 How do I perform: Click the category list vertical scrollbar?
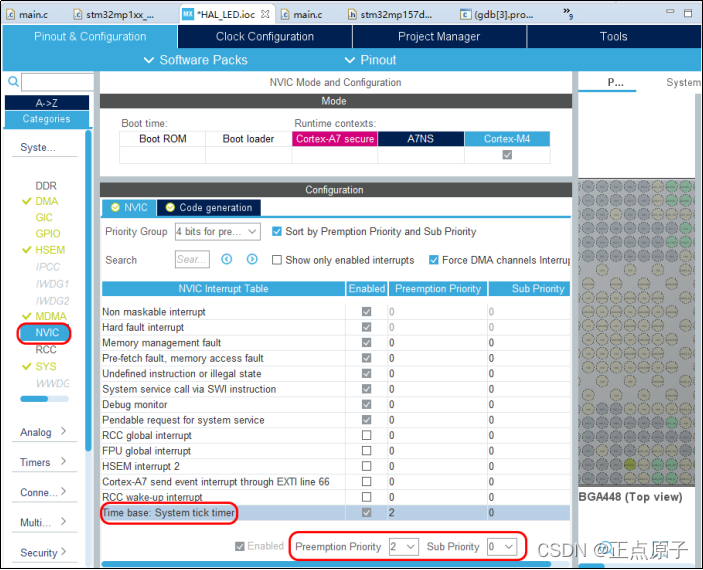88,292
